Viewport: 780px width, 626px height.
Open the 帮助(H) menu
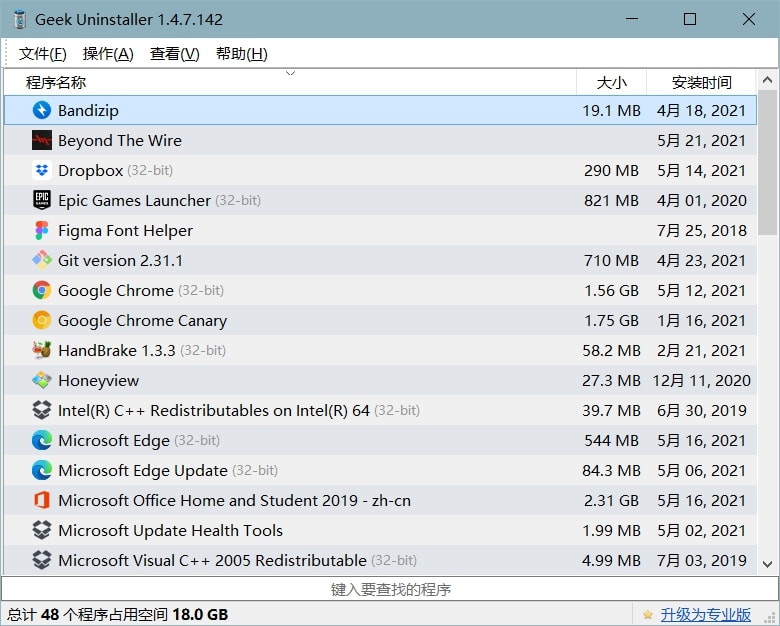coord(242,54)
